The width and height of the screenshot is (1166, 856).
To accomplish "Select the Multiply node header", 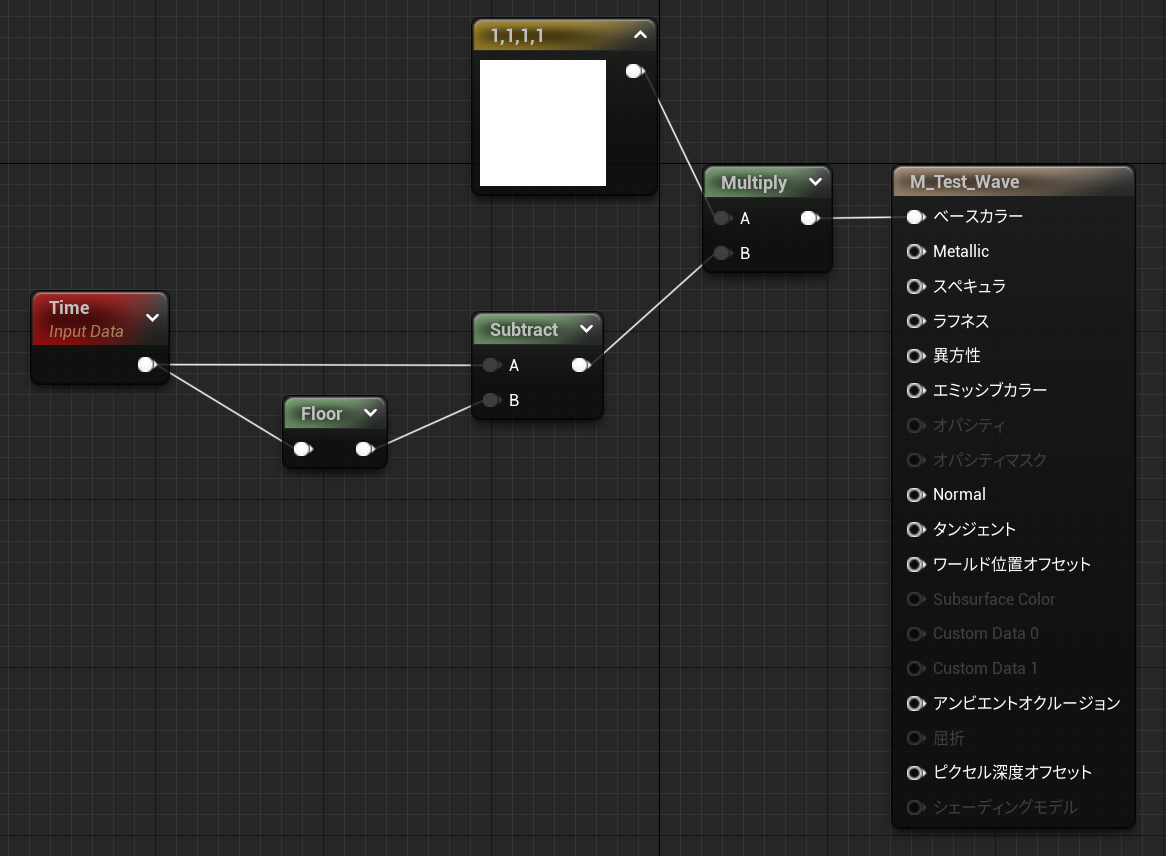I will (x=767, y=182).
